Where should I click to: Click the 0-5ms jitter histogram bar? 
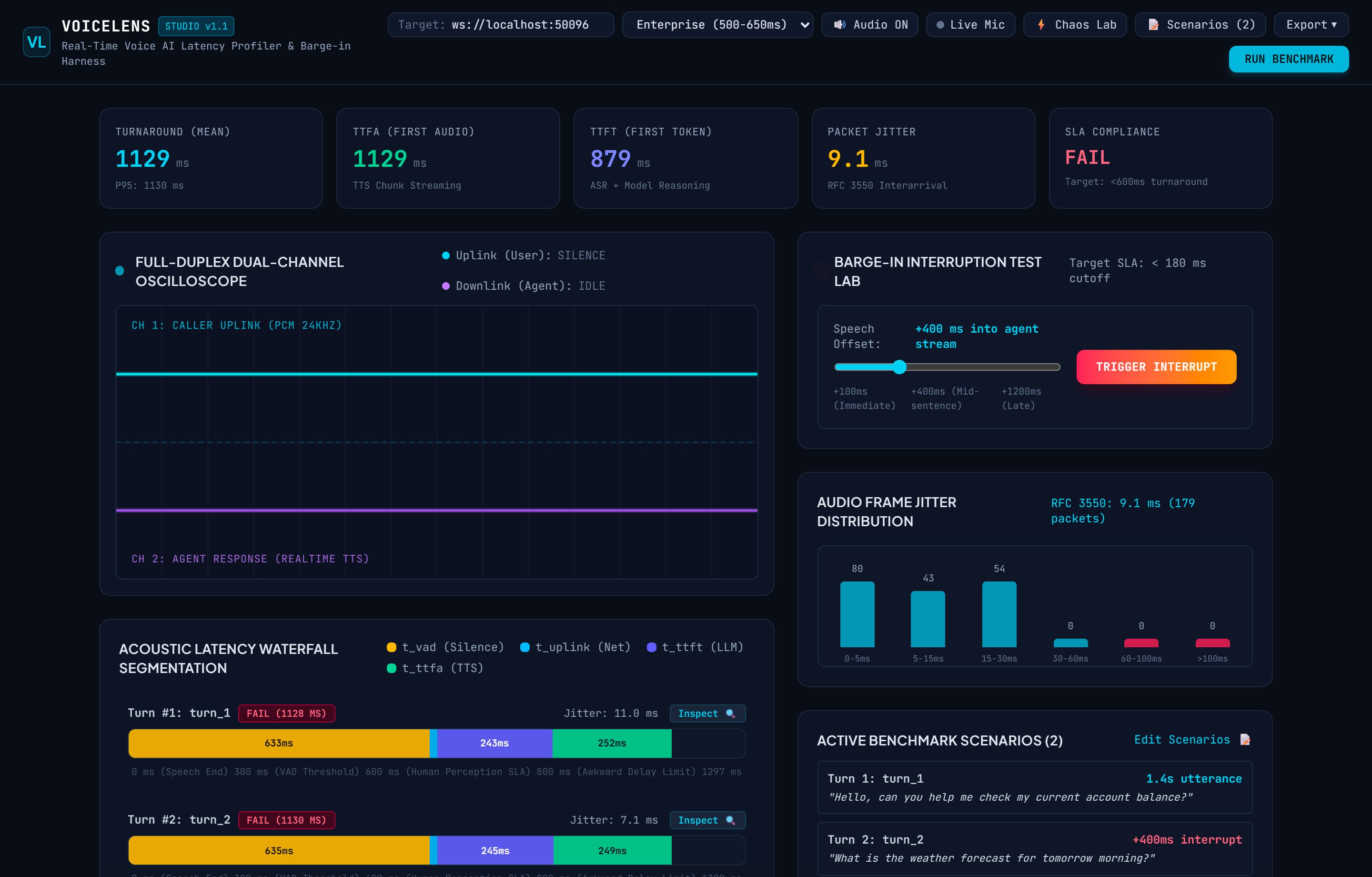click(x=857, y=614)
